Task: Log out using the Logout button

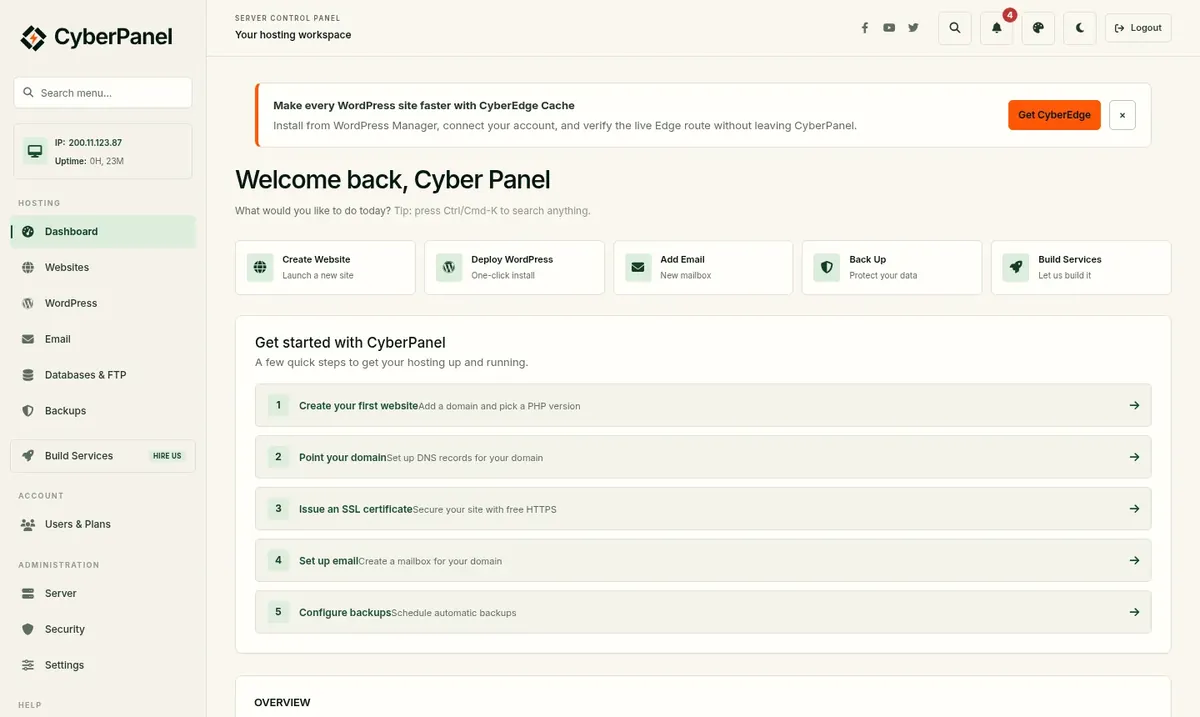Action: coord(1138,28)
